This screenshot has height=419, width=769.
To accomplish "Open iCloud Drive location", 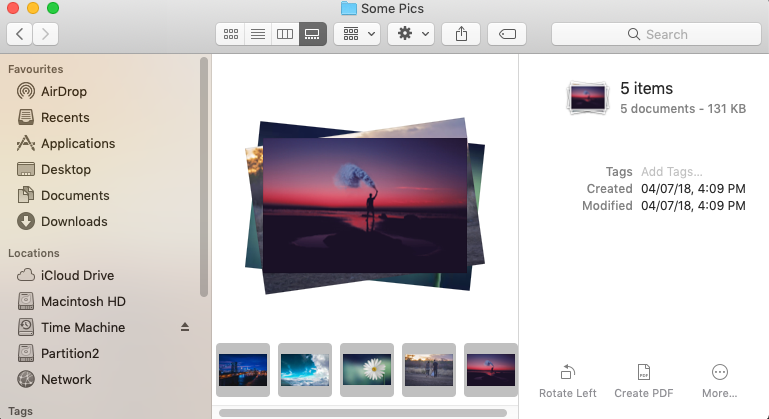I will [x=77, y=275].
